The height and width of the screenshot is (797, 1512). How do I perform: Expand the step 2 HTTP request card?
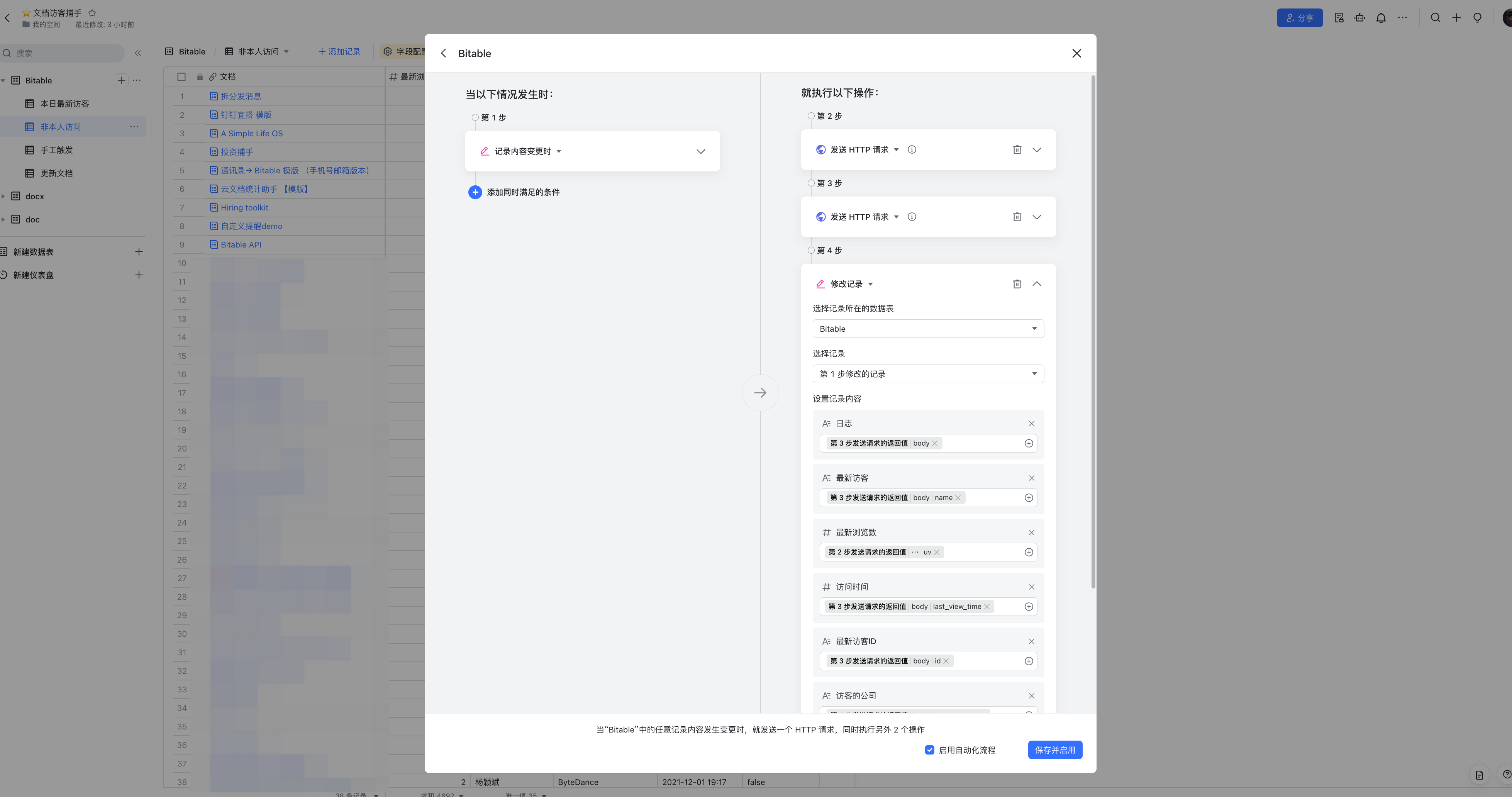1037,150
